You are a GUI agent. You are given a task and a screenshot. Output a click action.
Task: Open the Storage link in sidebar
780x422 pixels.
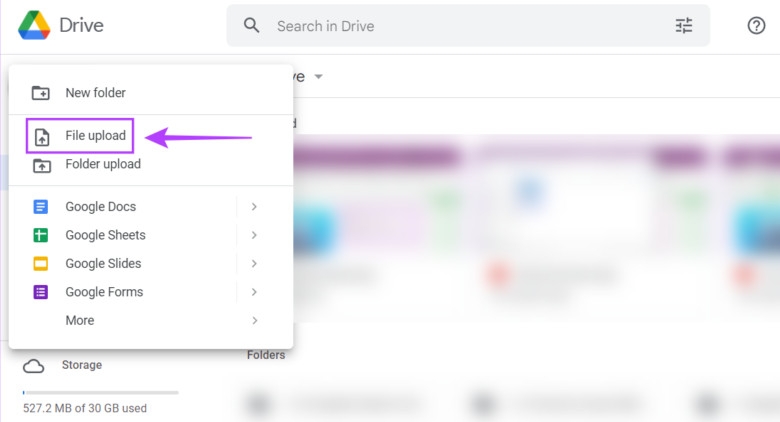(82, 365)
